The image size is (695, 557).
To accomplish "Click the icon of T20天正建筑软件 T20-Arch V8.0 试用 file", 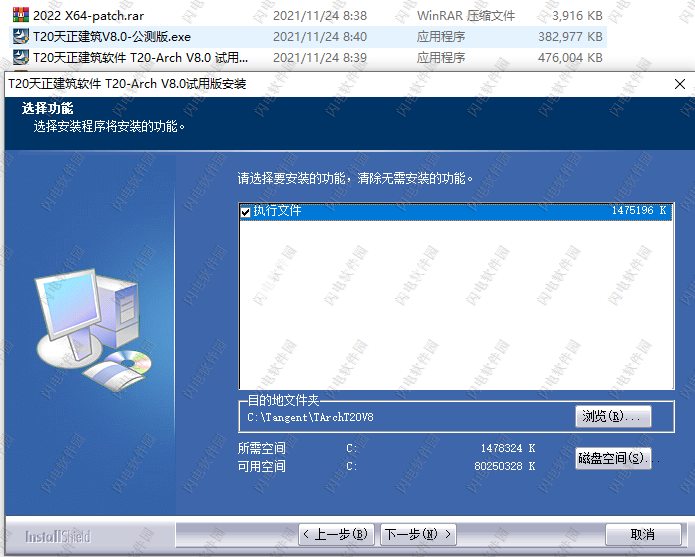I will pyautogui.click(x=20, y=57).
